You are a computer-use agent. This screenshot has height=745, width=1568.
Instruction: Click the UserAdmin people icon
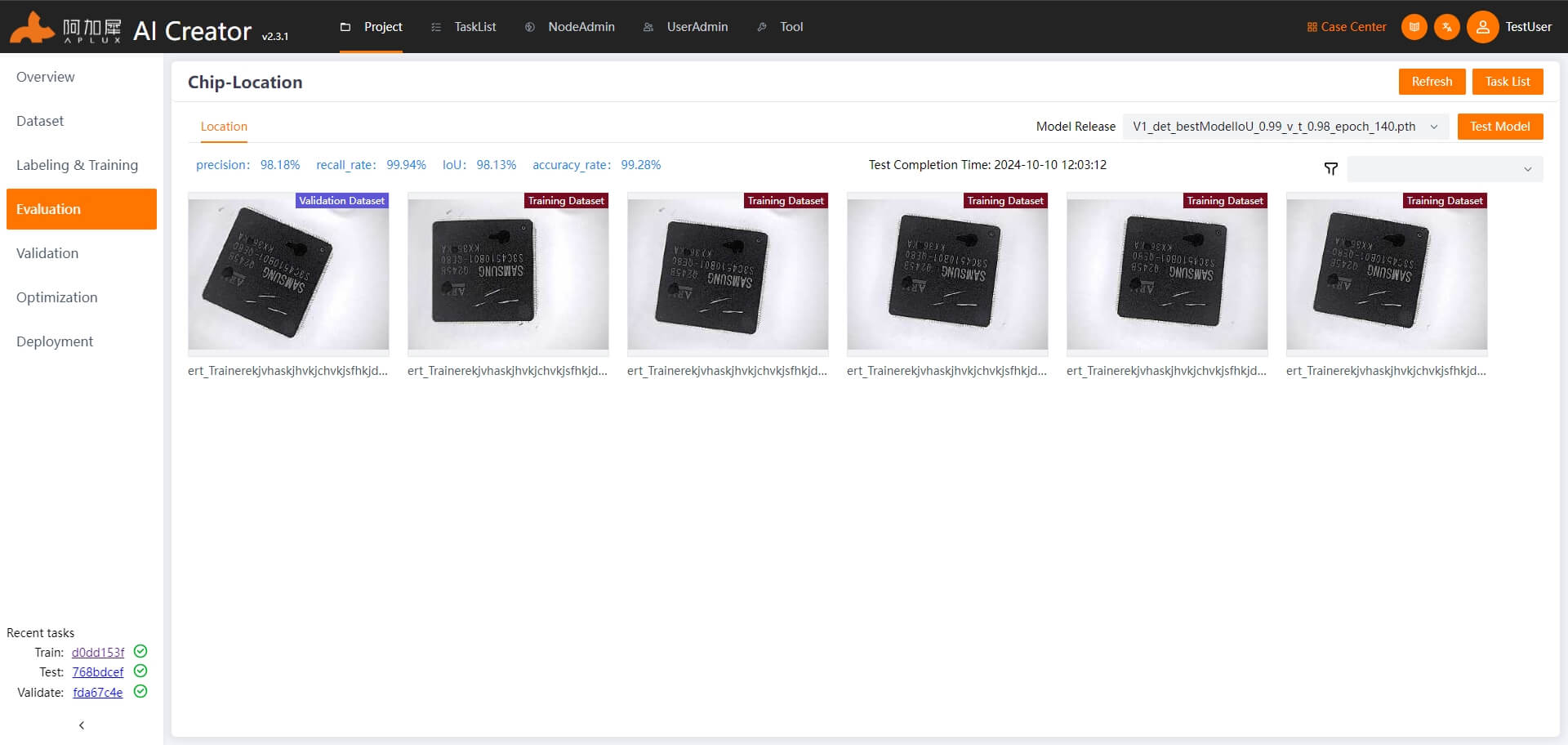click(648, 27)
